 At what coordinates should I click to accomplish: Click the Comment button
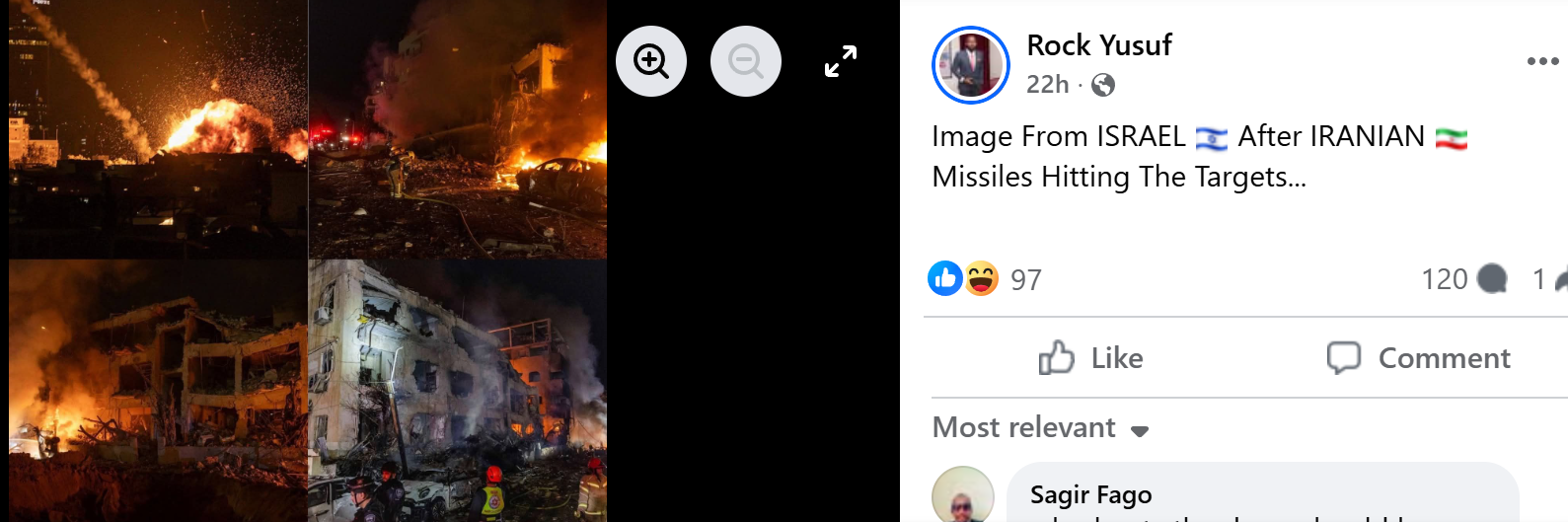point(1418,357)
